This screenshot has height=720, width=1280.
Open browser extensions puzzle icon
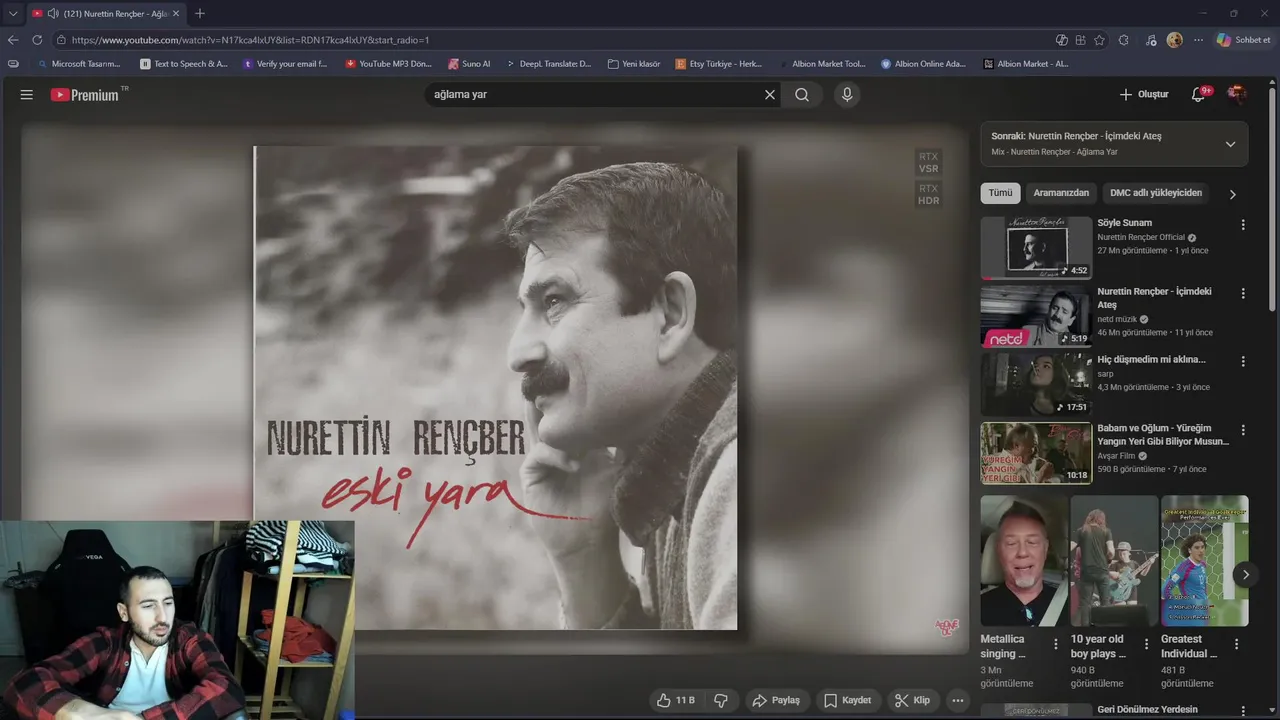[1124, 40]
